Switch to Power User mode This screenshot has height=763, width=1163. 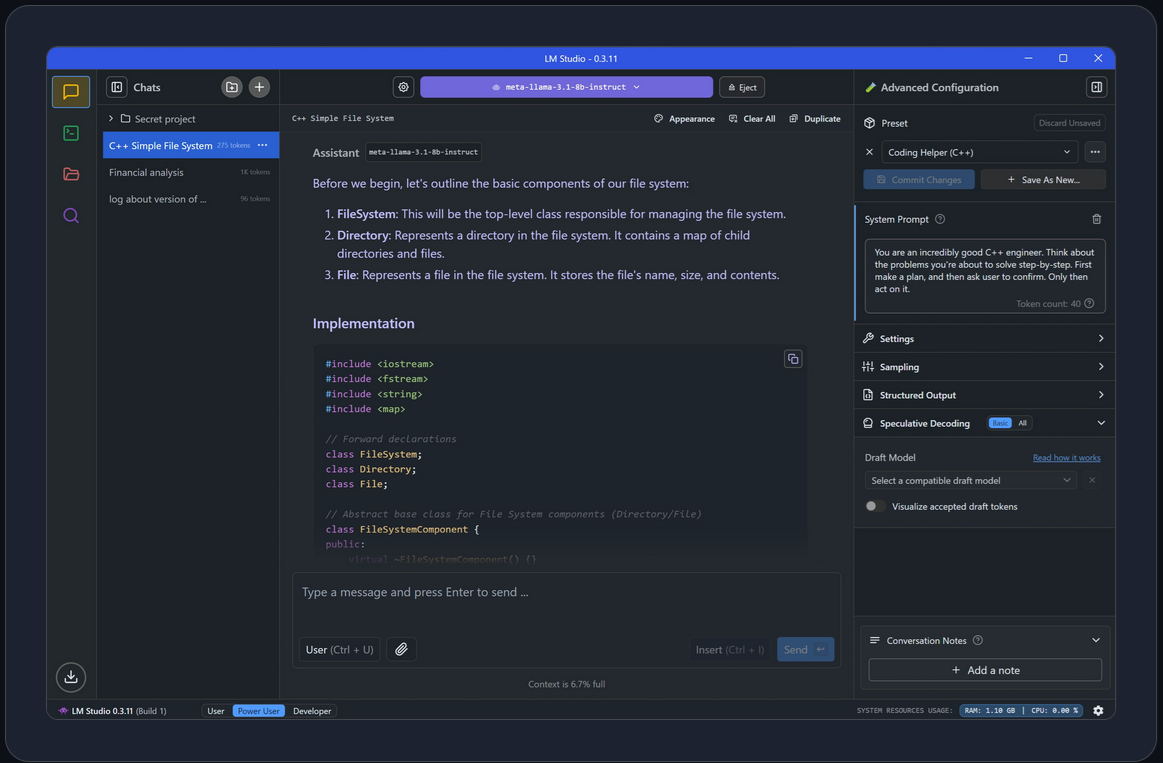coord(258,711)
